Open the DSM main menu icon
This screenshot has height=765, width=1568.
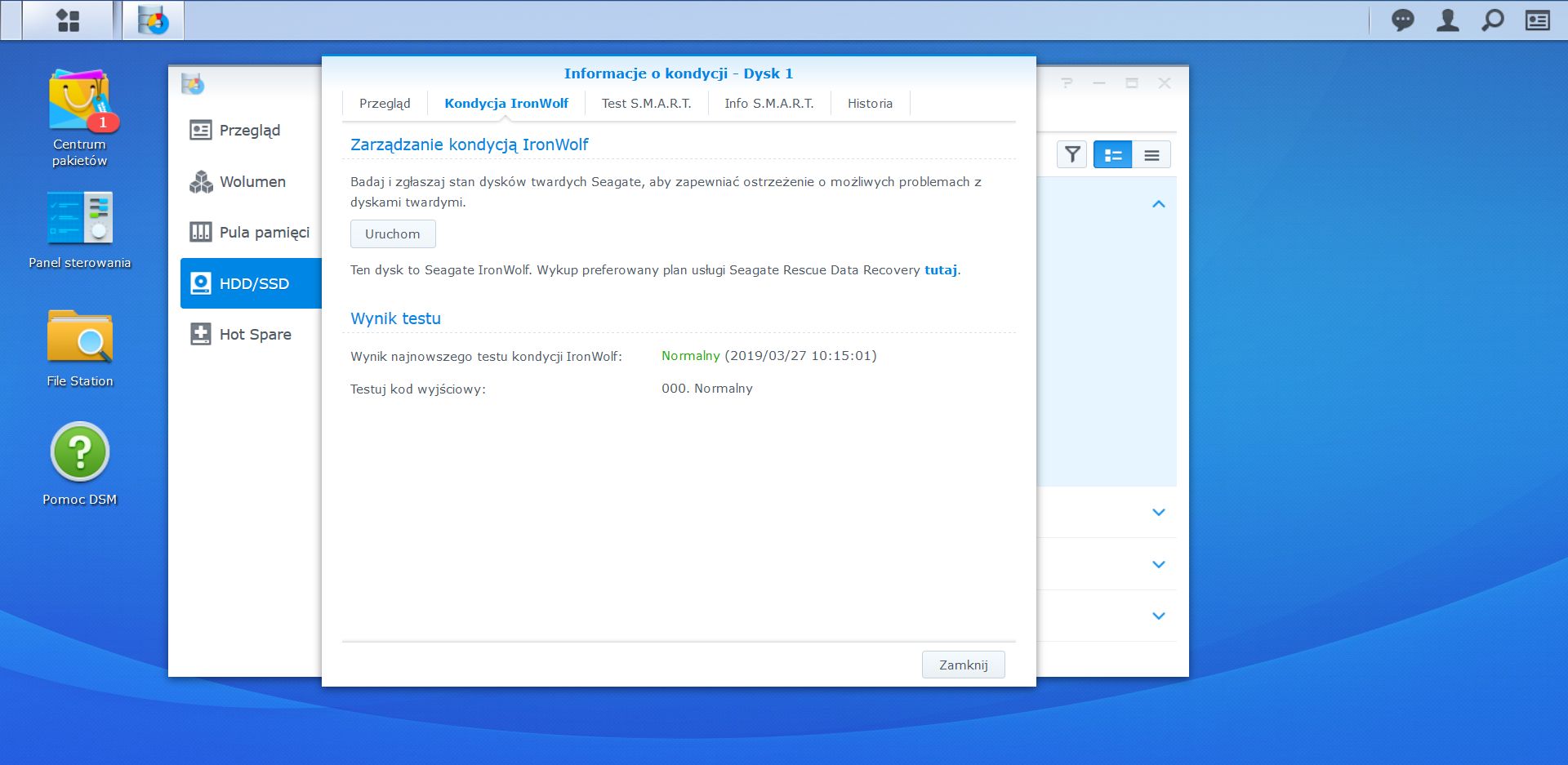coord(68,20)
